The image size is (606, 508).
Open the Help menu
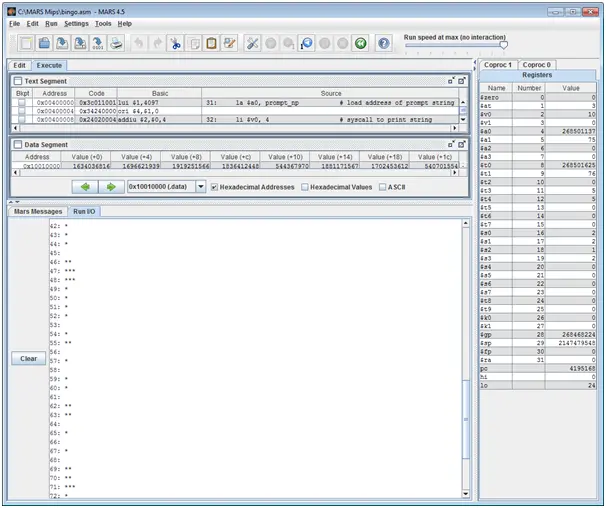coord(124,24)
